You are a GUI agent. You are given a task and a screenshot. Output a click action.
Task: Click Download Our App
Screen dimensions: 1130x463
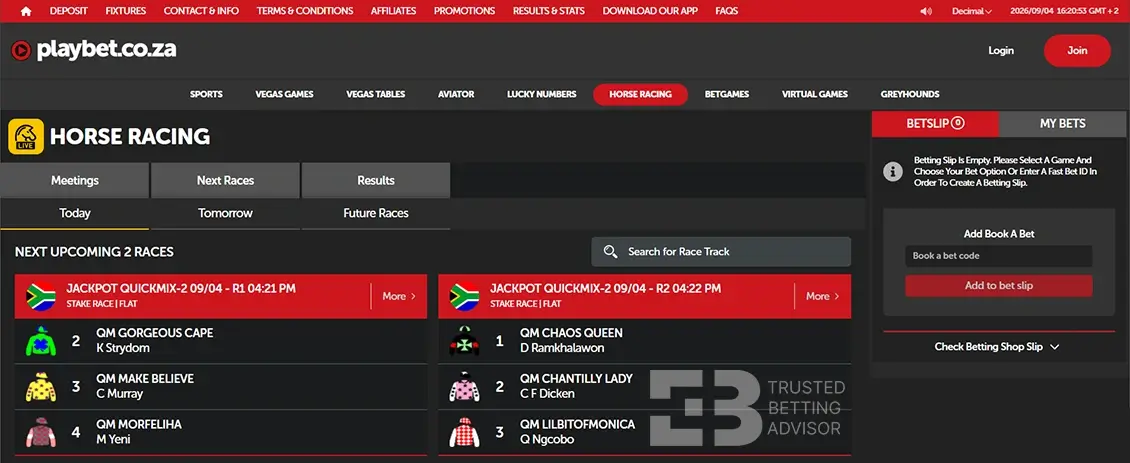click(x=650, y=11)
